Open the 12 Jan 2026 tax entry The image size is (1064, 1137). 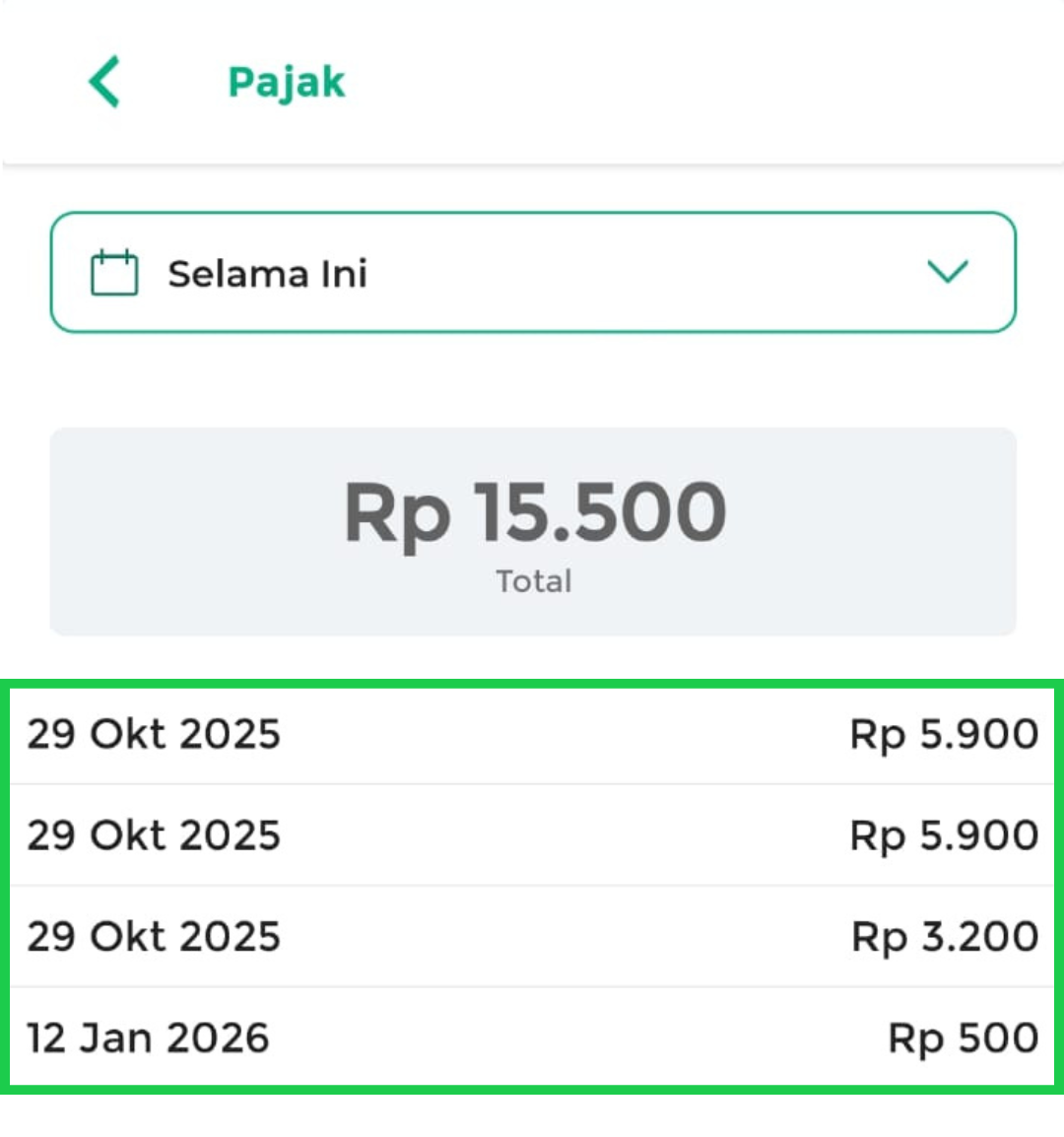(x=148, y=1037)
